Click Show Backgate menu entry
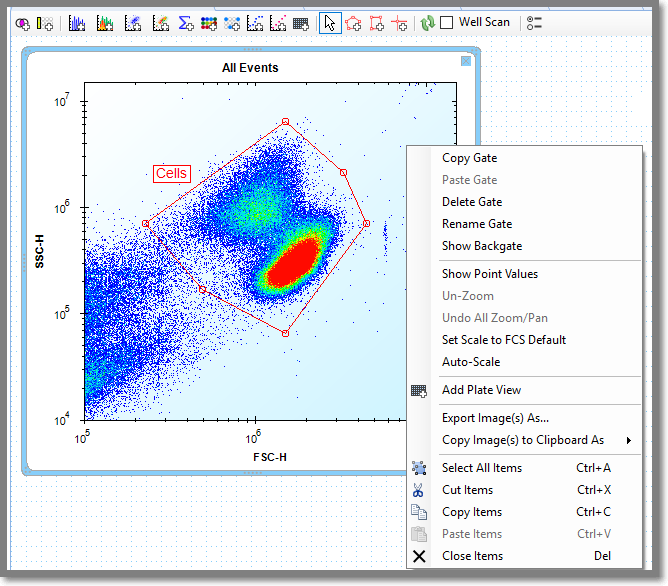668x586 pixels. coord(481,246)
